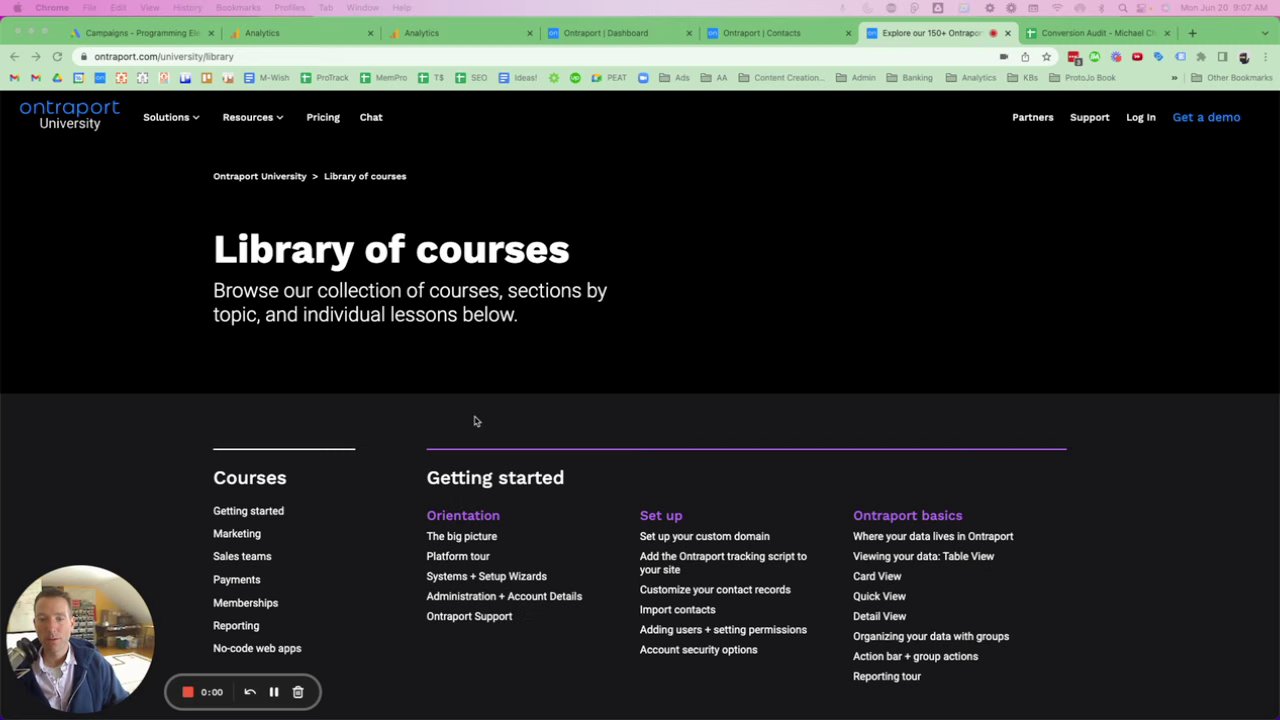Open the Orientation section heading
1280x720 pixels.
(x=463, y=515)
